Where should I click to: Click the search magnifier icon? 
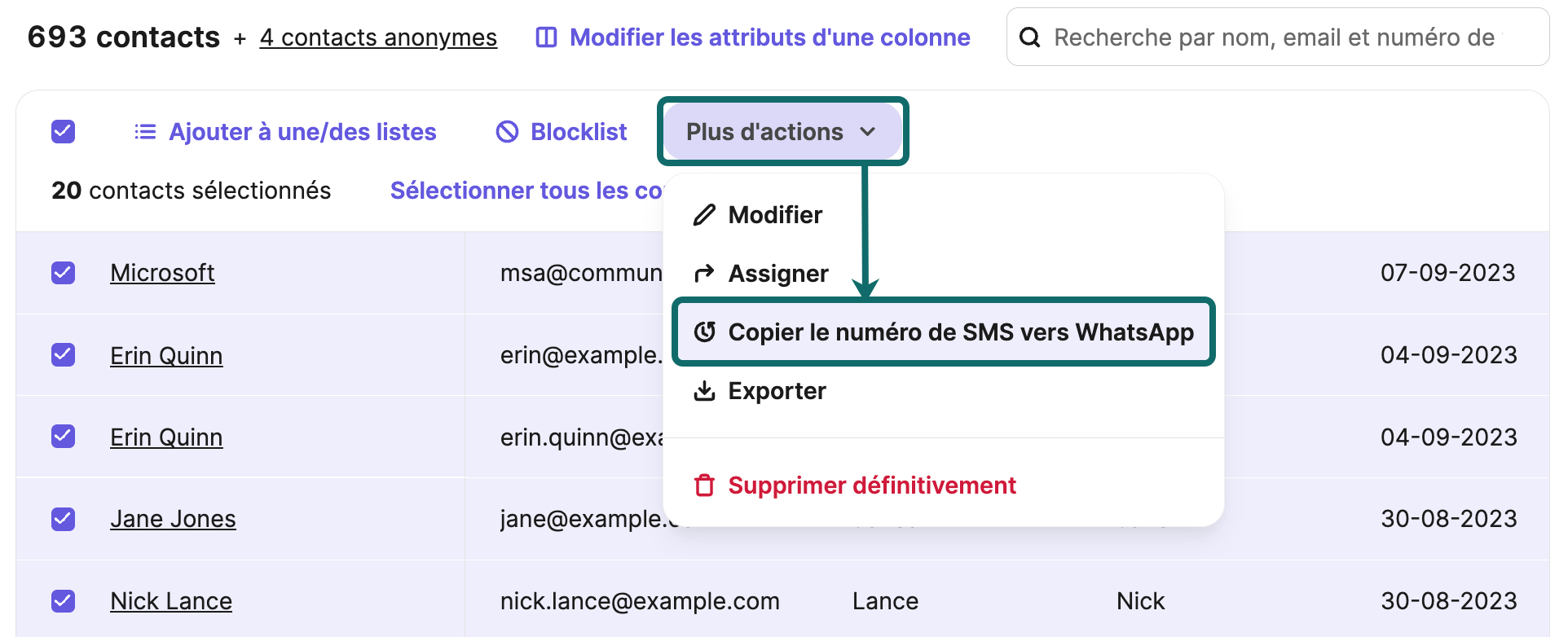1030,37
